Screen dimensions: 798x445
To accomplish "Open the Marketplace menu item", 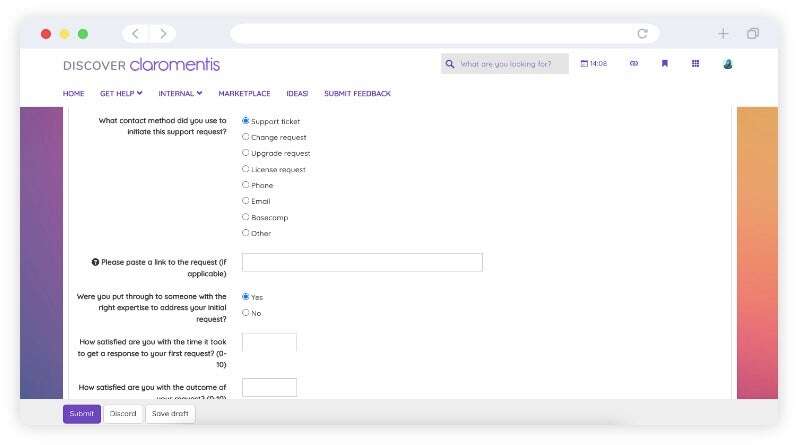I will (x=244, y=93).
